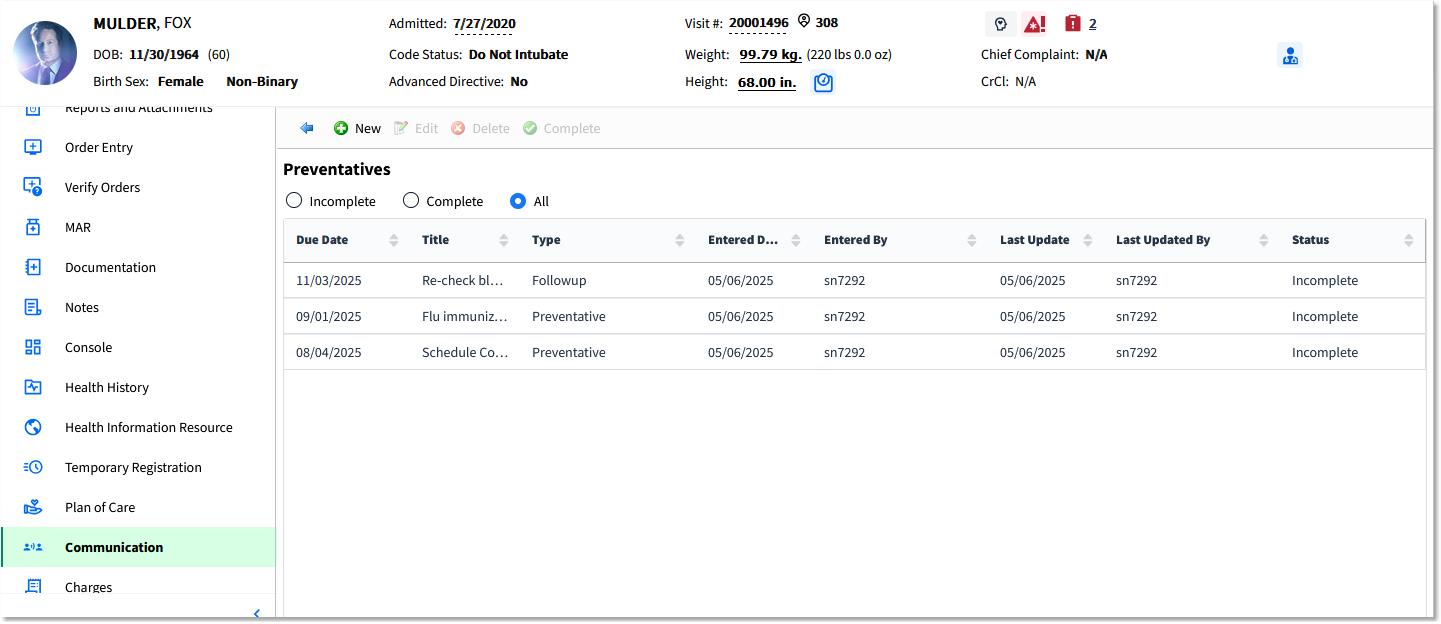
Task: Click the green New plus icon
Action: pyautogui.click(x=341, y=128)
